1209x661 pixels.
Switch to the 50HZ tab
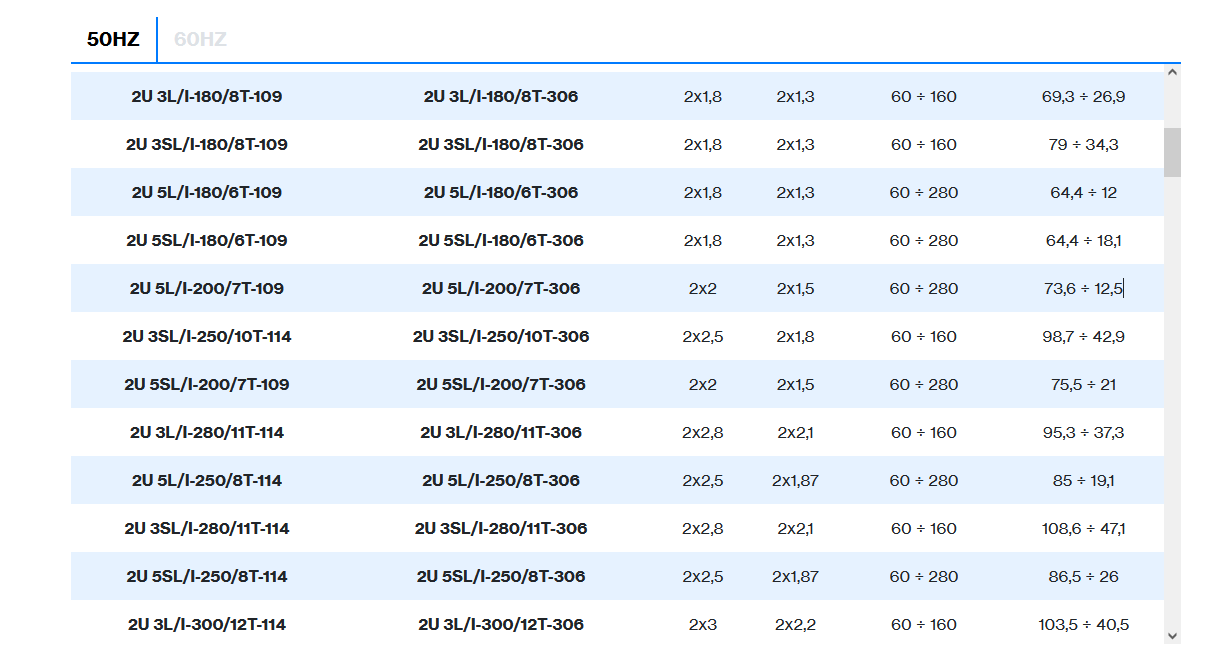[x=113, y=40]
